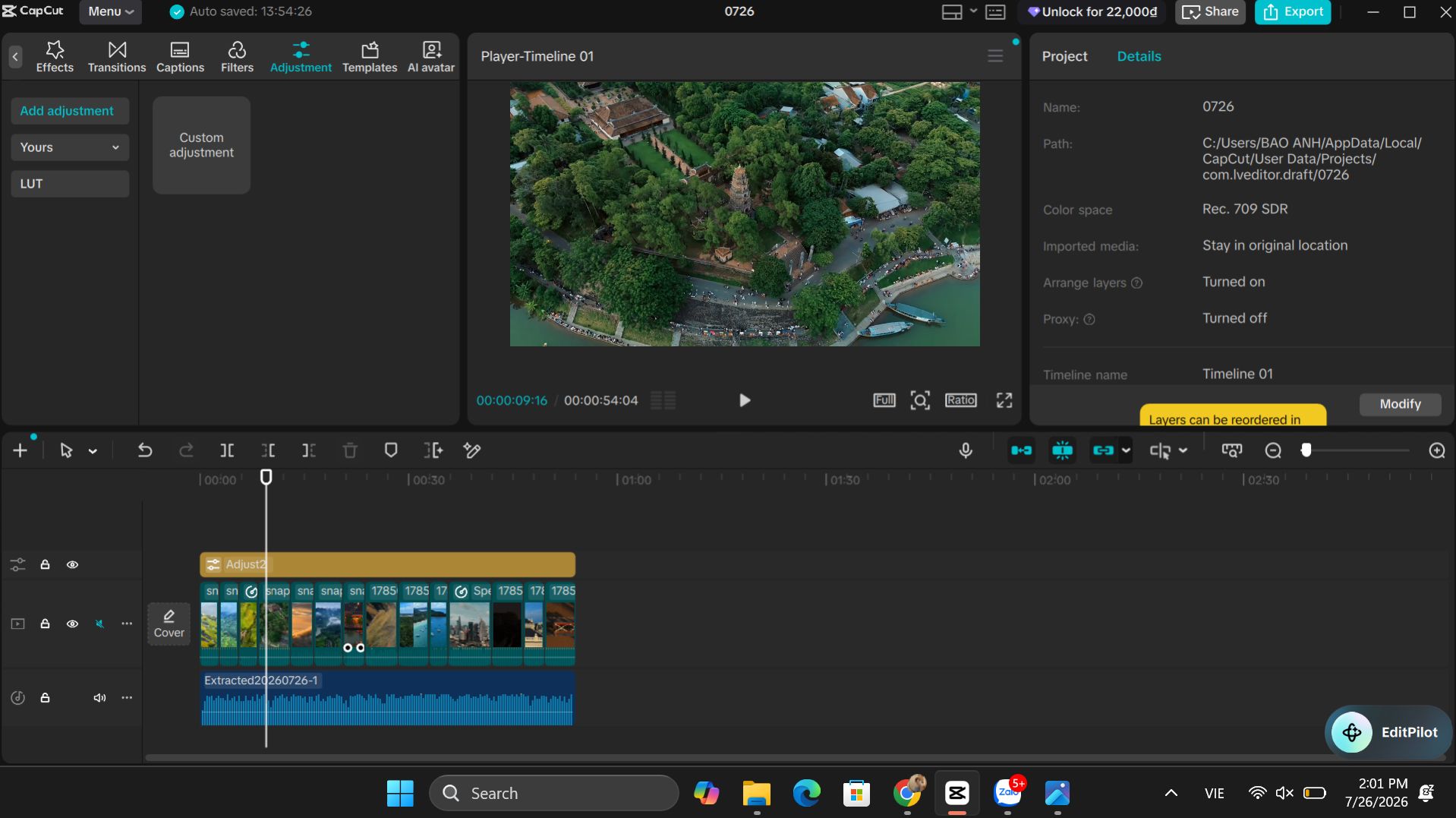Viewport: 1456px width, 818px height.
Task: Open the Menu dropdown
Action: click(111, 11)
